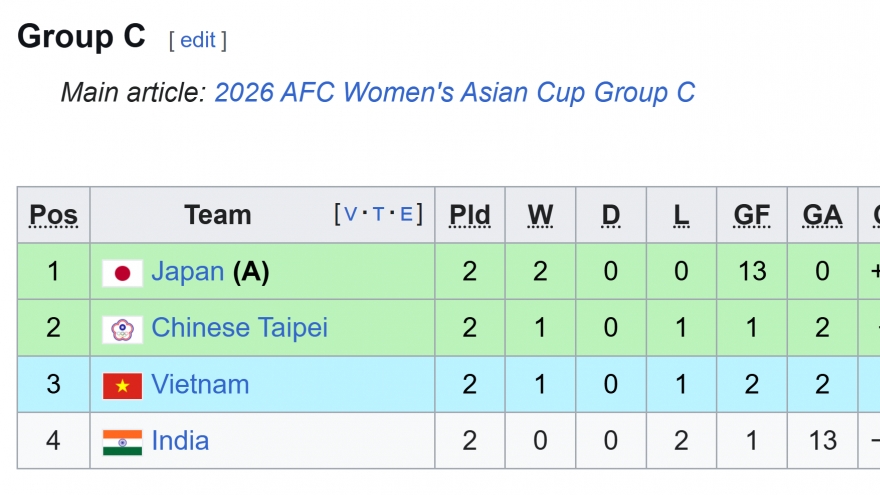The height and width of the screenshot is (495, 880).
Task: Click the Vietnam flag icon
Action: (x=122, y=385)
